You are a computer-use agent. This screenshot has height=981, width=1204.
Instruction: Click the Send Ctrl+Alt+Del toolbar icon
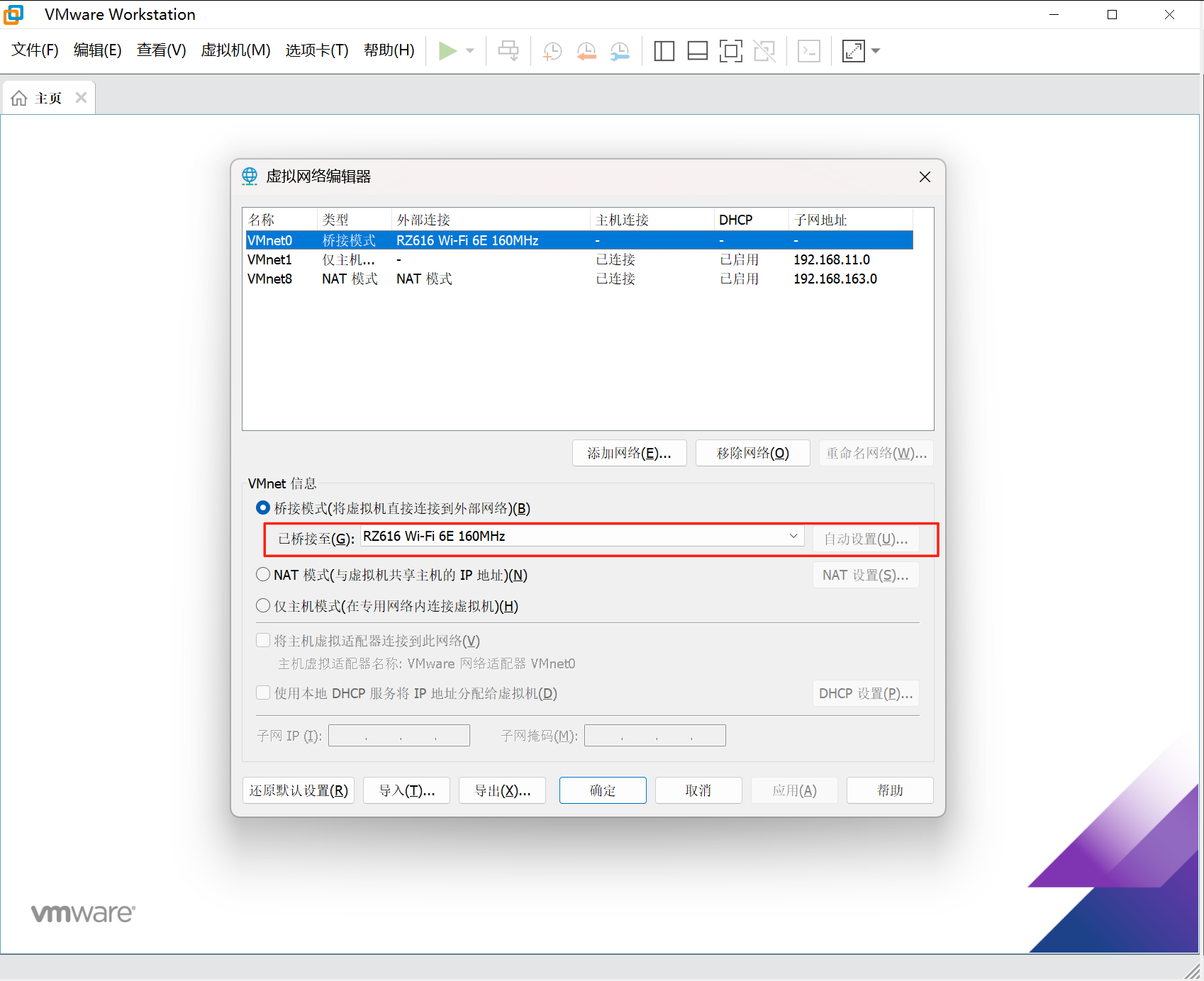(x=508, y=50)
